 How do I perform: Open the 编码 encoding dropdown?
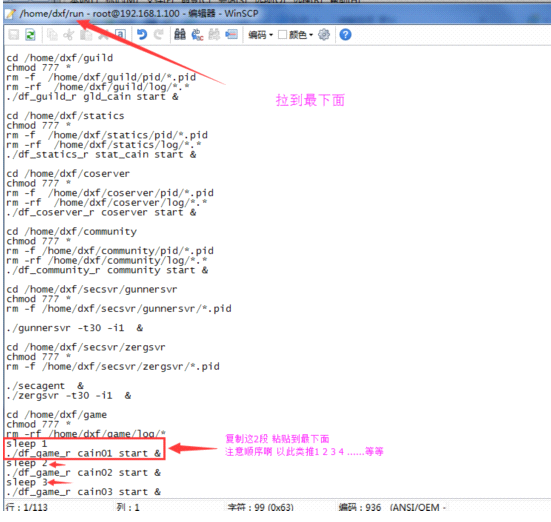(260, 35)
